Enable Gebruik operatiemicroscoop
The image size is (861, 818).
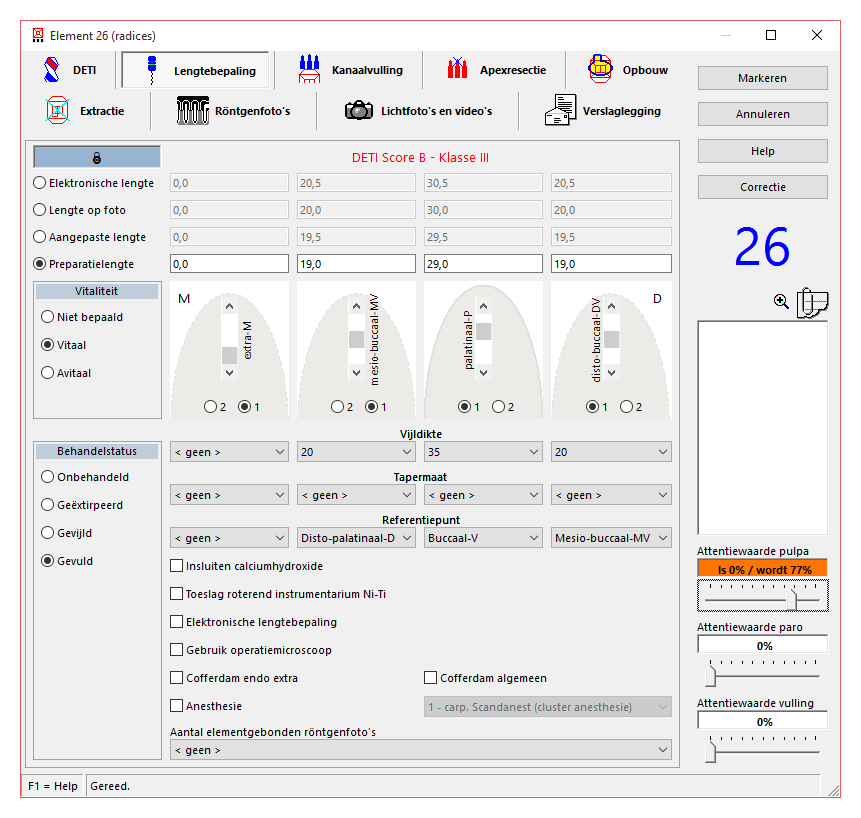pos(176,649)
